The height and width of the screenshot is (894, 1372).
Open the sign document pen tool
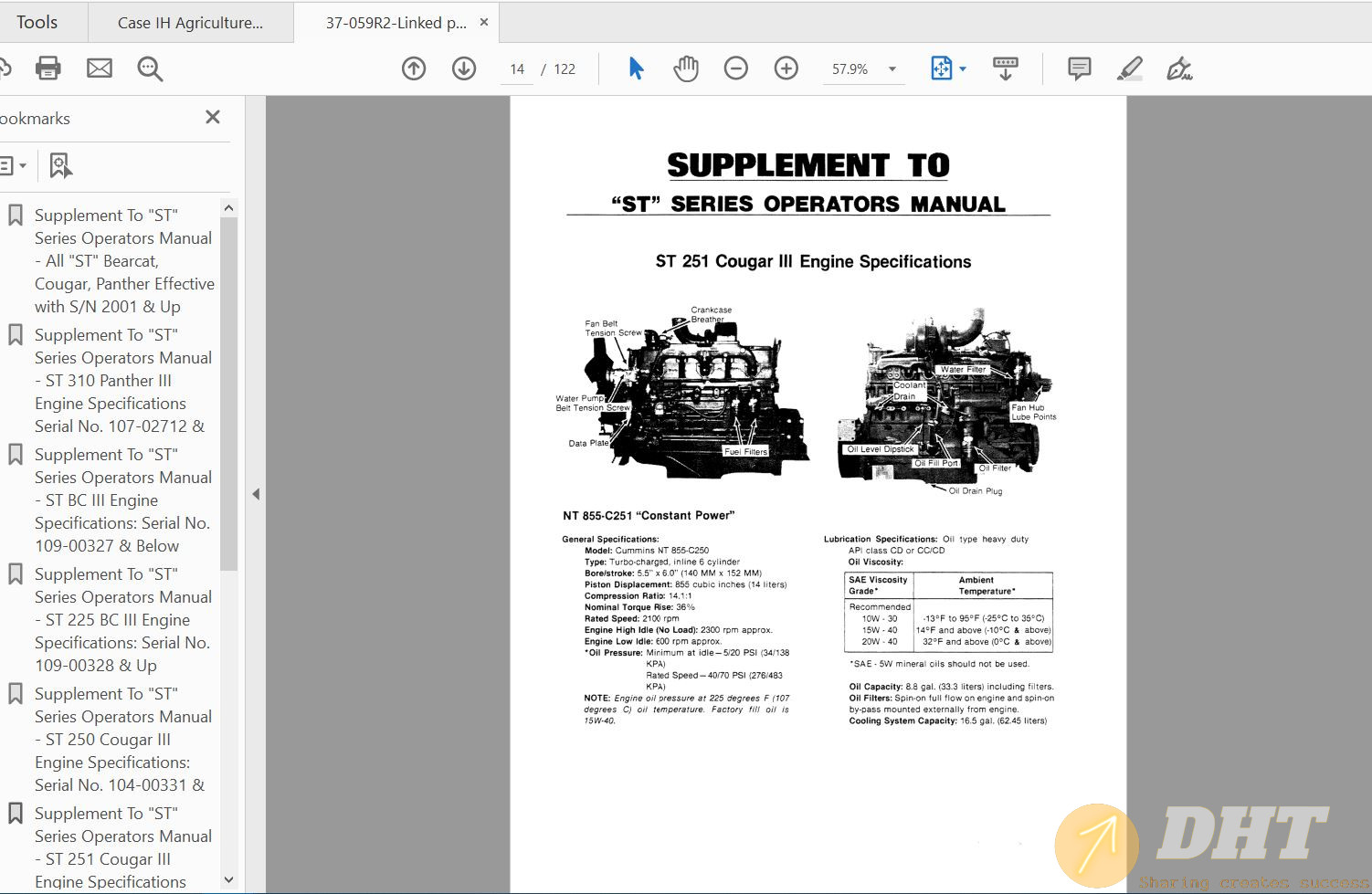(x=1179, y=68)
